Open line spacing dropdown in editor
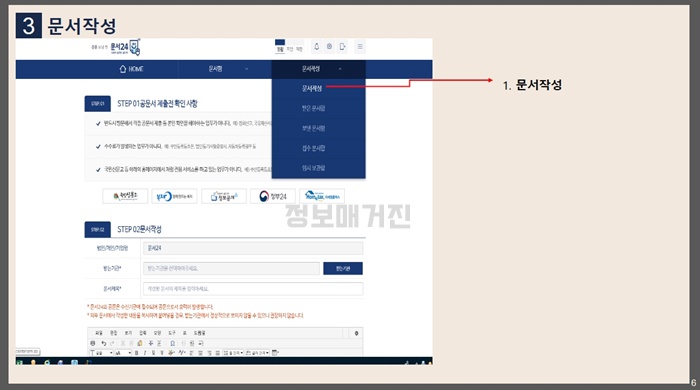The width and height of the screenshot is (700, 390). point(233,353)
